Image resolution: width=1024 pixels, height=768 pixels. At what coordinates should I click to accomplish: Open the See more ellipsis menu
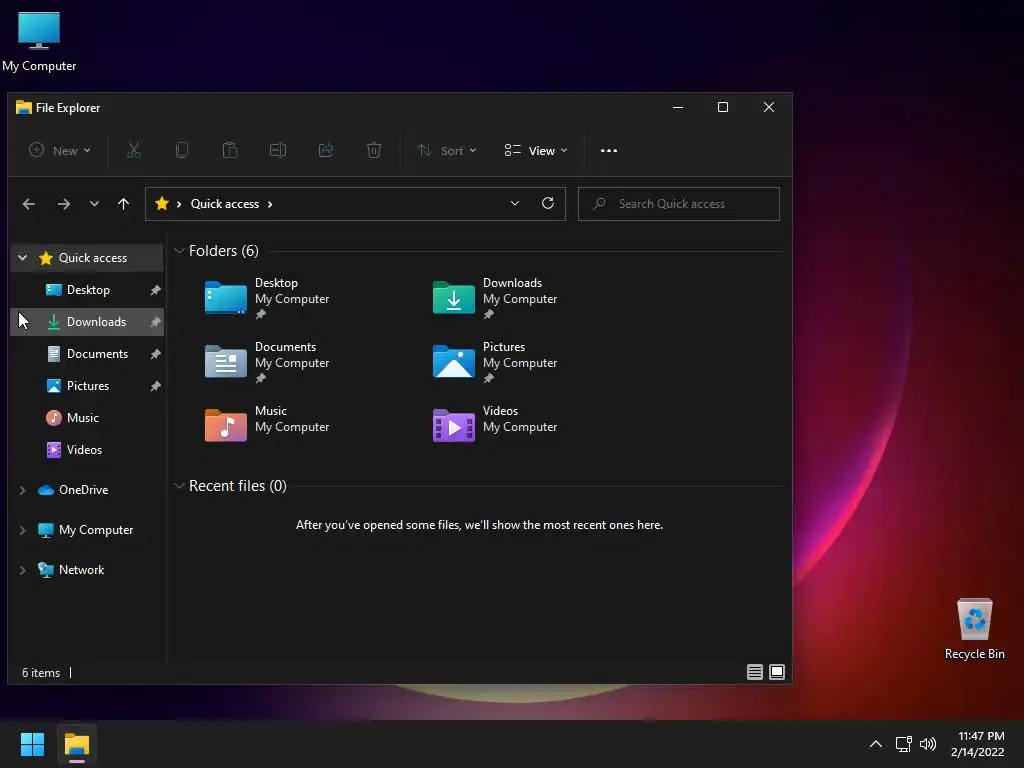tap(609, 150)
